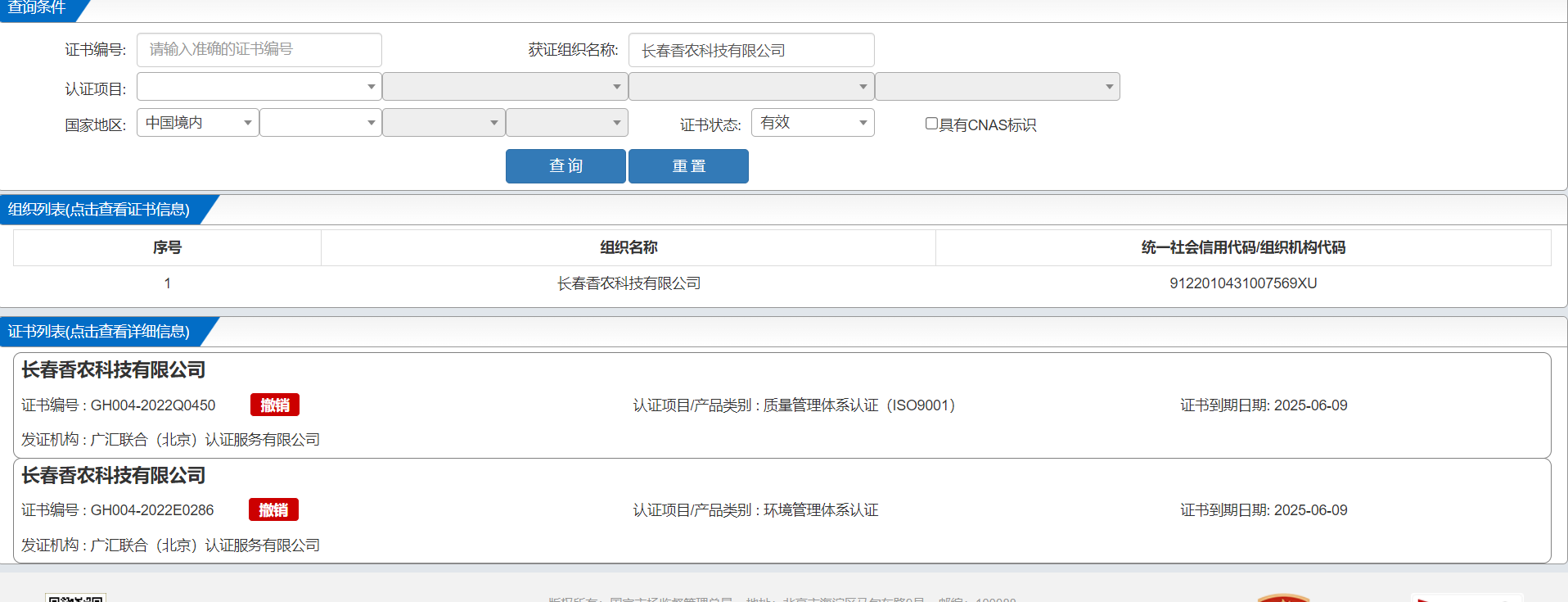Click 发证机构 text under certificate GH004-2022Q0450
Image resolution: width=1568 pixels, height=602 pixels.
point(170,440)
